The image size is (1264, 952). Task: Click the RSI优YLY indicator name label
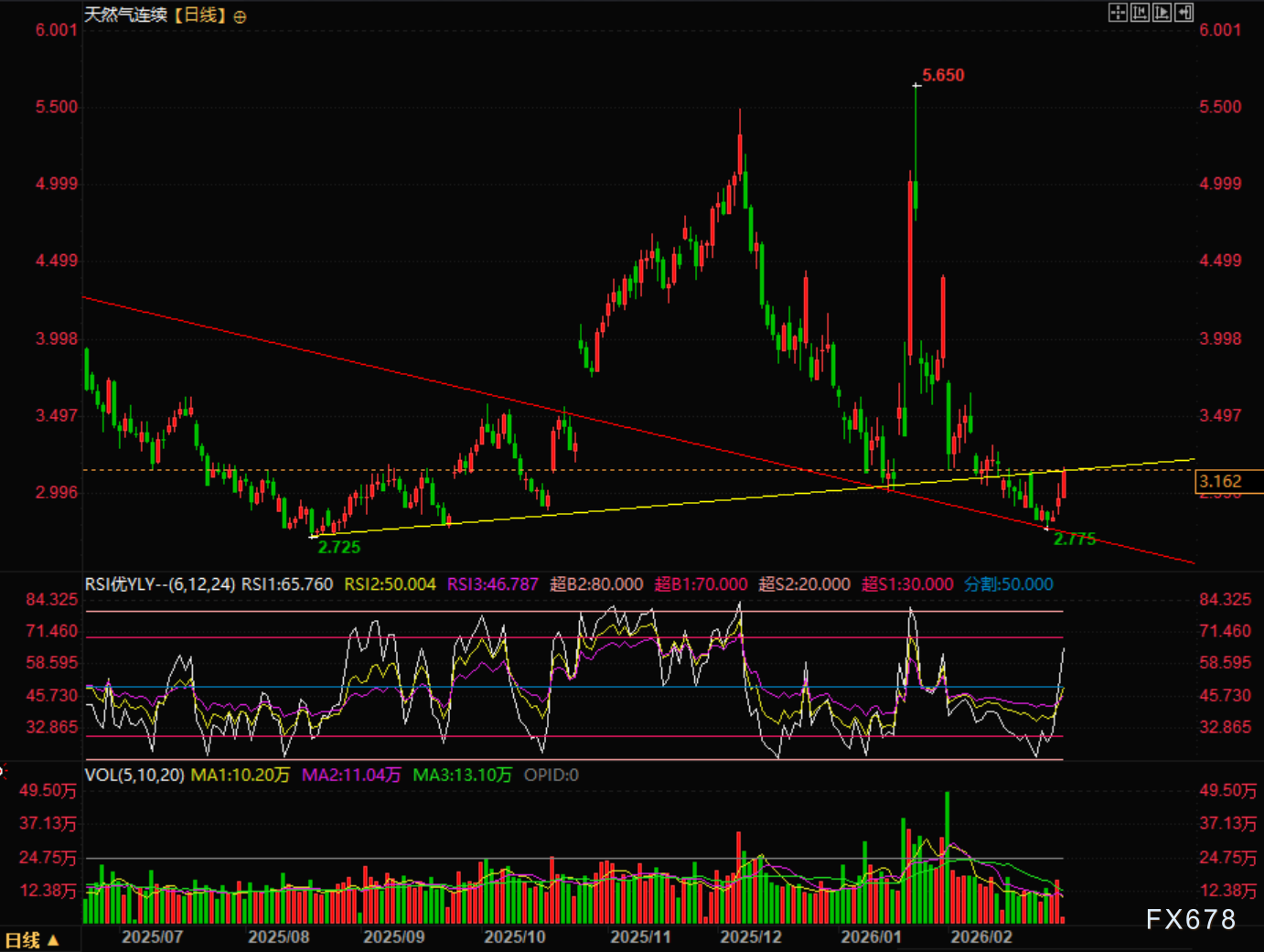pyautogui.click(x=159, y=584)
